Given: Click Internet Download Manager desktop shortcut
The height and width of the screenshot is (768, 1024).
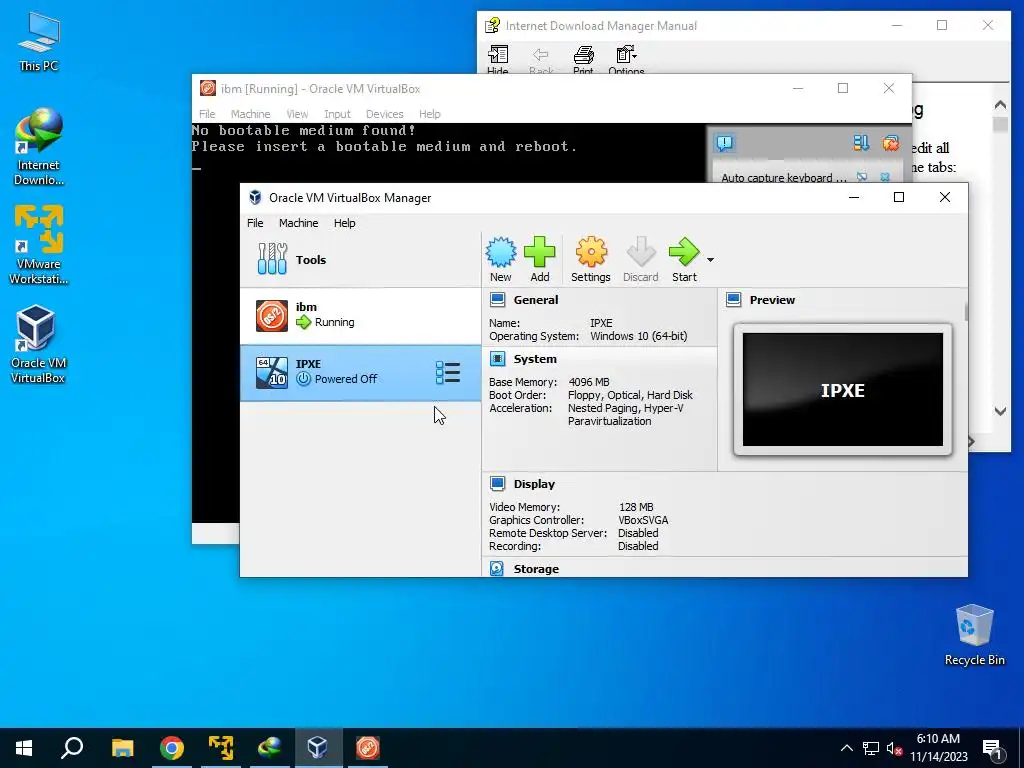Looking at the screenshot, I should click(39, 147).
